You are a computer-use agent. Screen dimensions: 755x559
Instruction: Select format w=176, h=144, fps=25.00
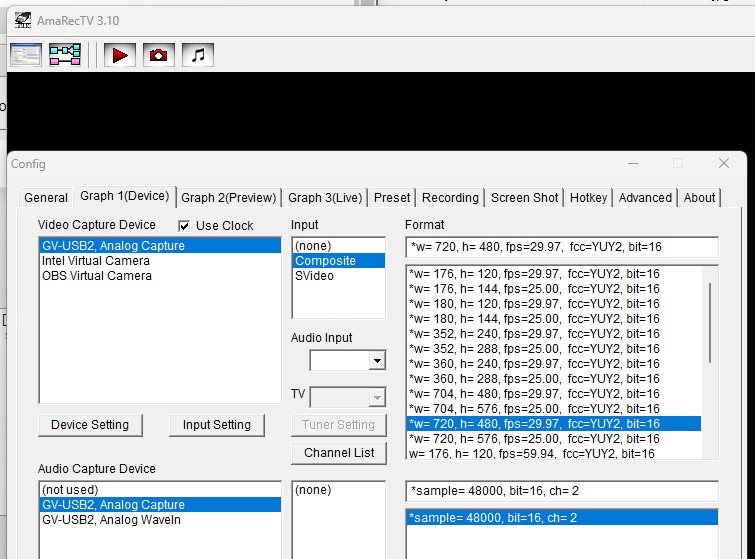coord(554,289)
